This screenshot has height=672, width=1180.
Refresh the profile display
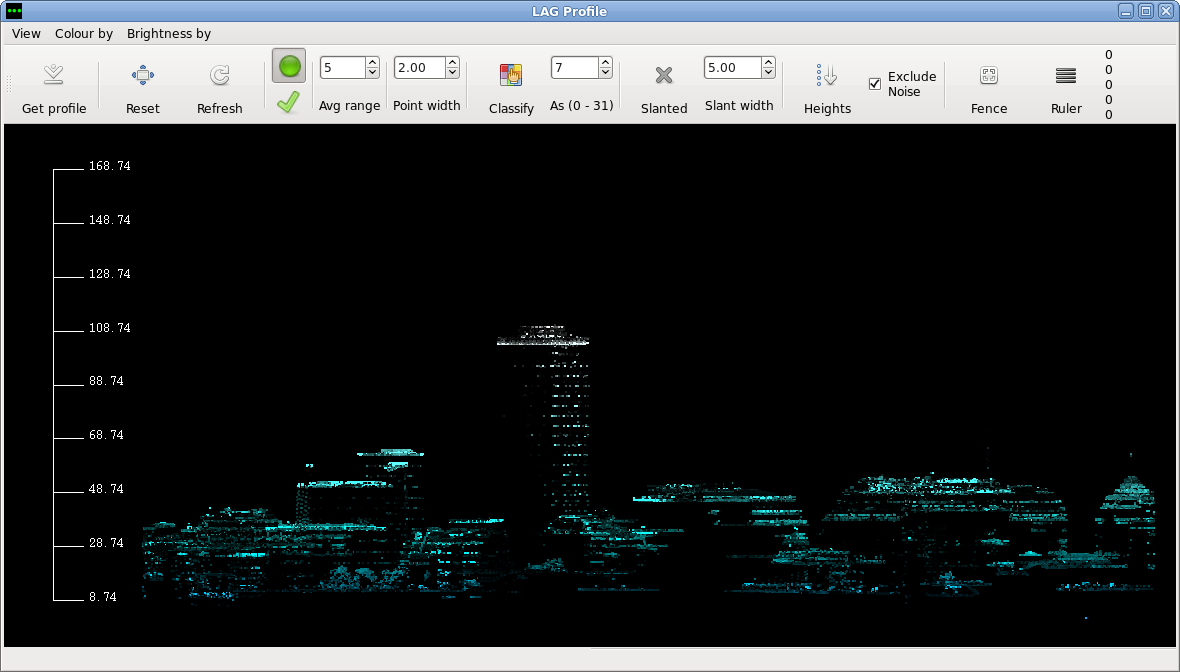[219, 88]
